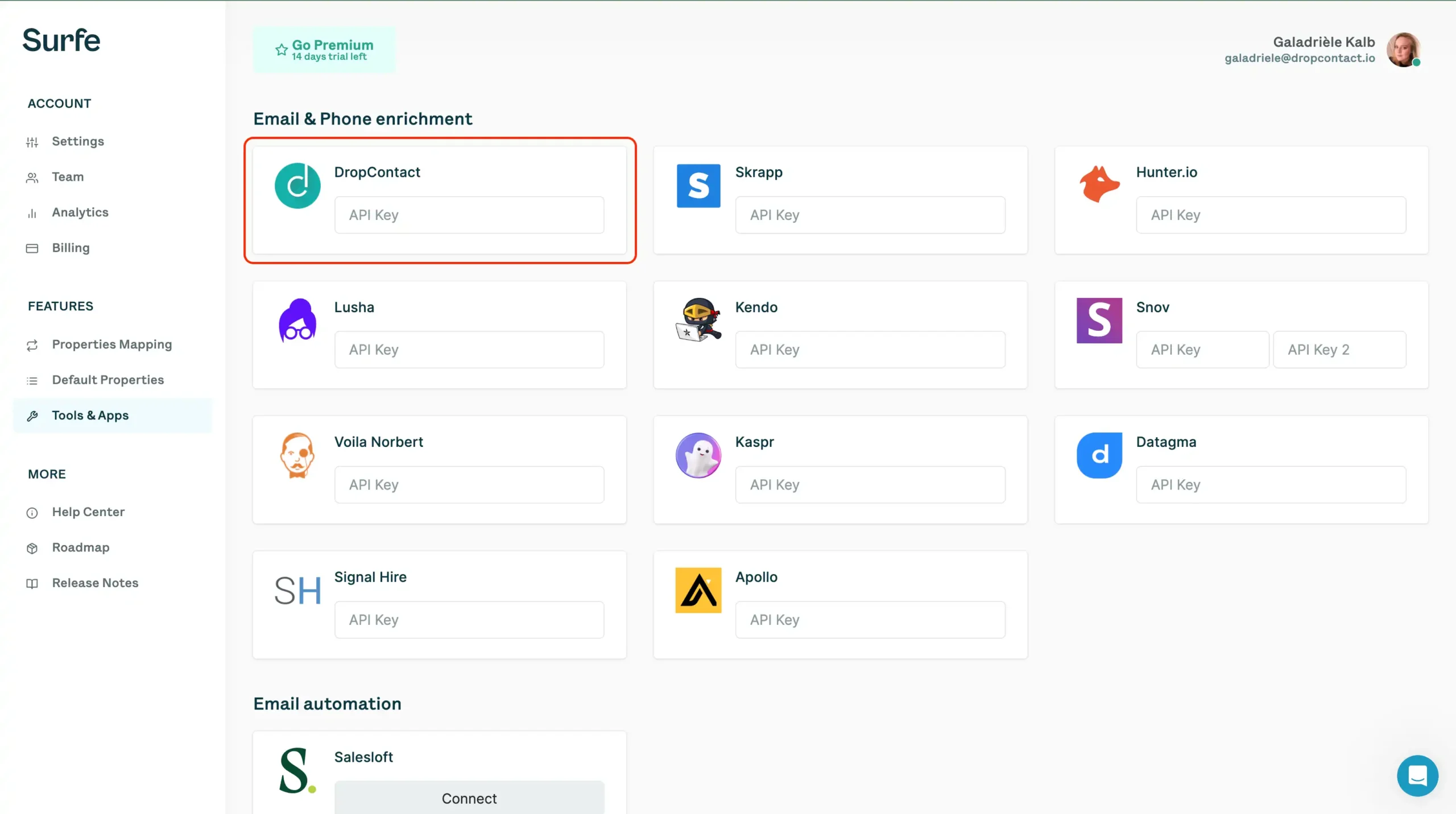Focus the Datagma API Key field

tap(1271, 485)
